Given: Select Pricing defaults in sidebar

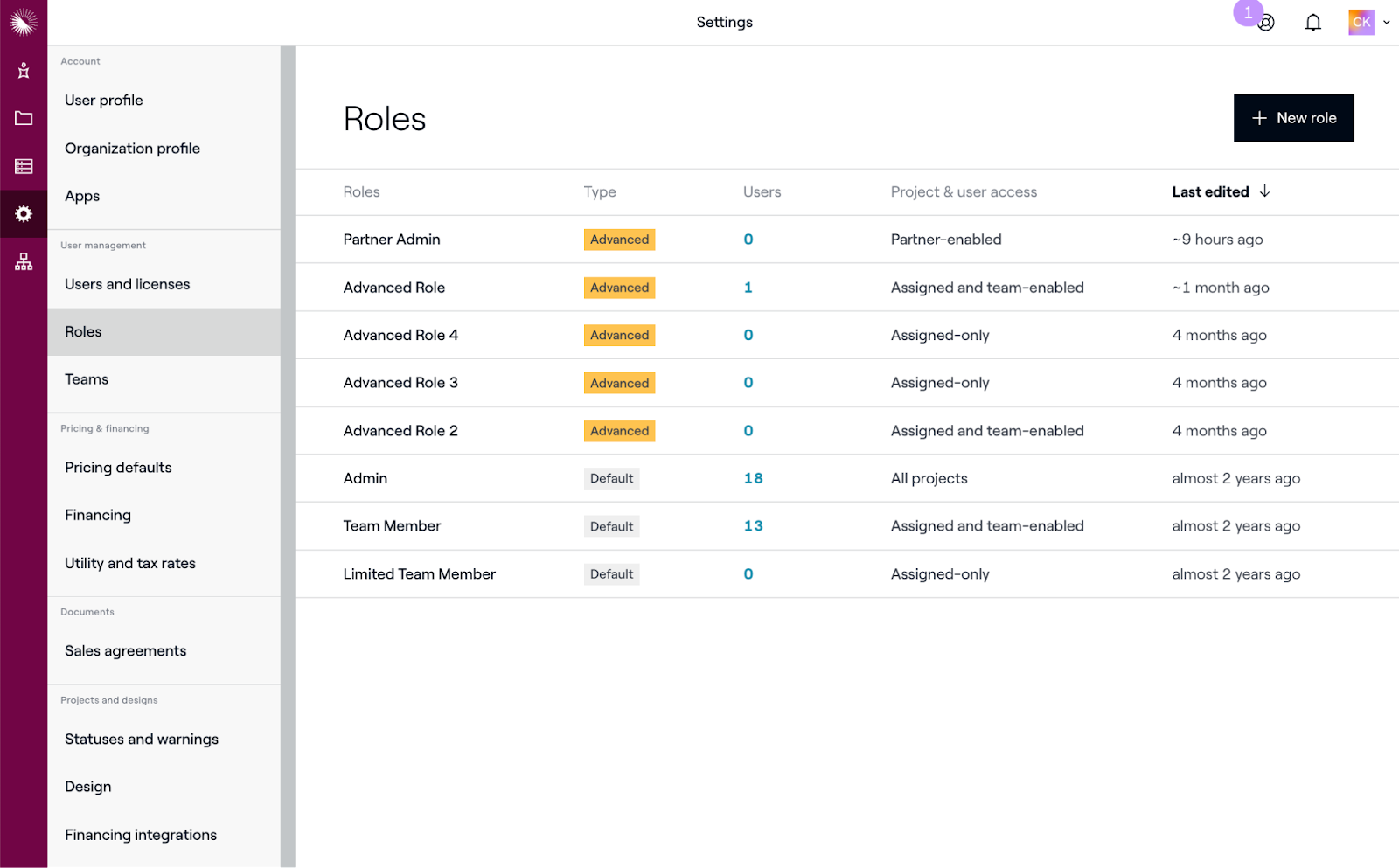Looking at the screenshot, I should coord(117,467).
